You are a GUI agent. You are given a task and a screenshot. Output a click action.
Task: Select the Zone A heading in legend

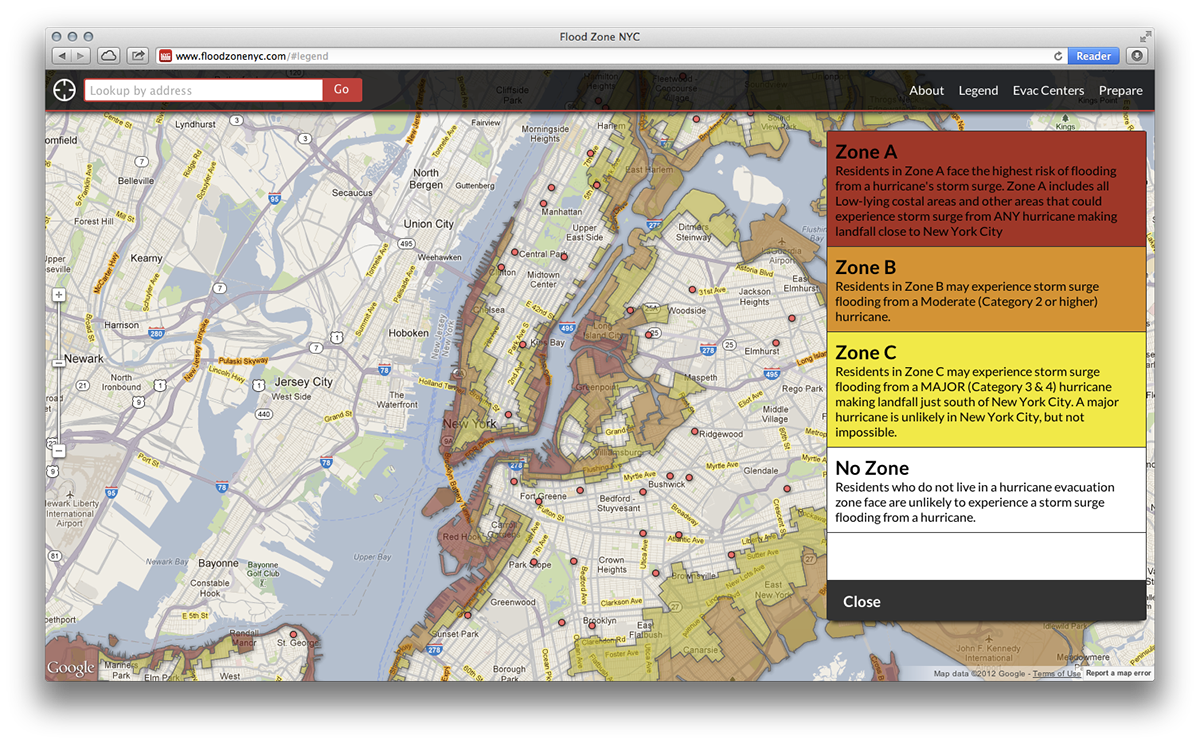[866, 152]
